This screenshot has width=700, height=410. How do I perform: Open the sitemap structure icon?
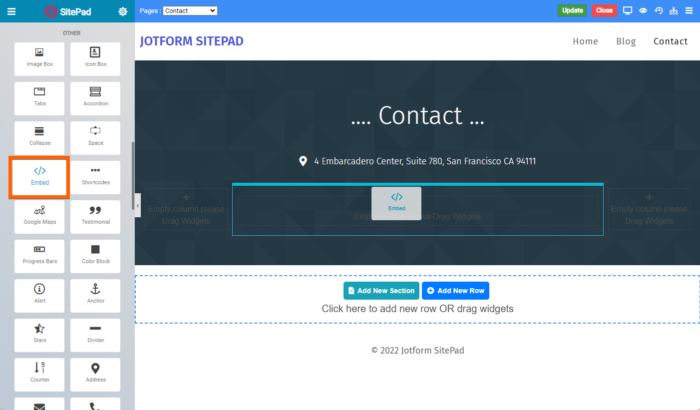pyautogui.click(x=674, y=11)
